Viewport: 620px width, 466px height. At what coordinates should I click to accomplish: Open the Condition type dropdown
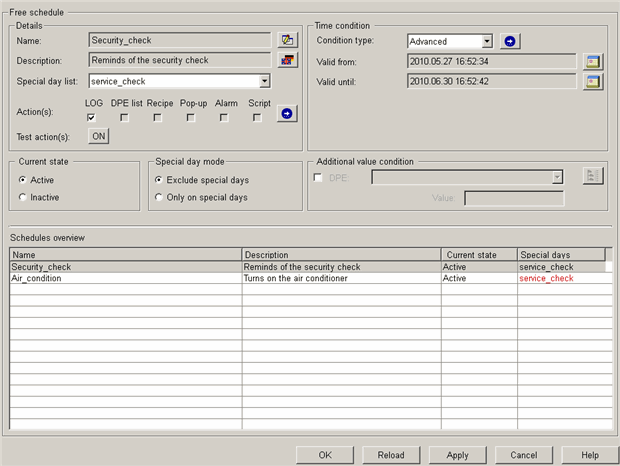486,41
